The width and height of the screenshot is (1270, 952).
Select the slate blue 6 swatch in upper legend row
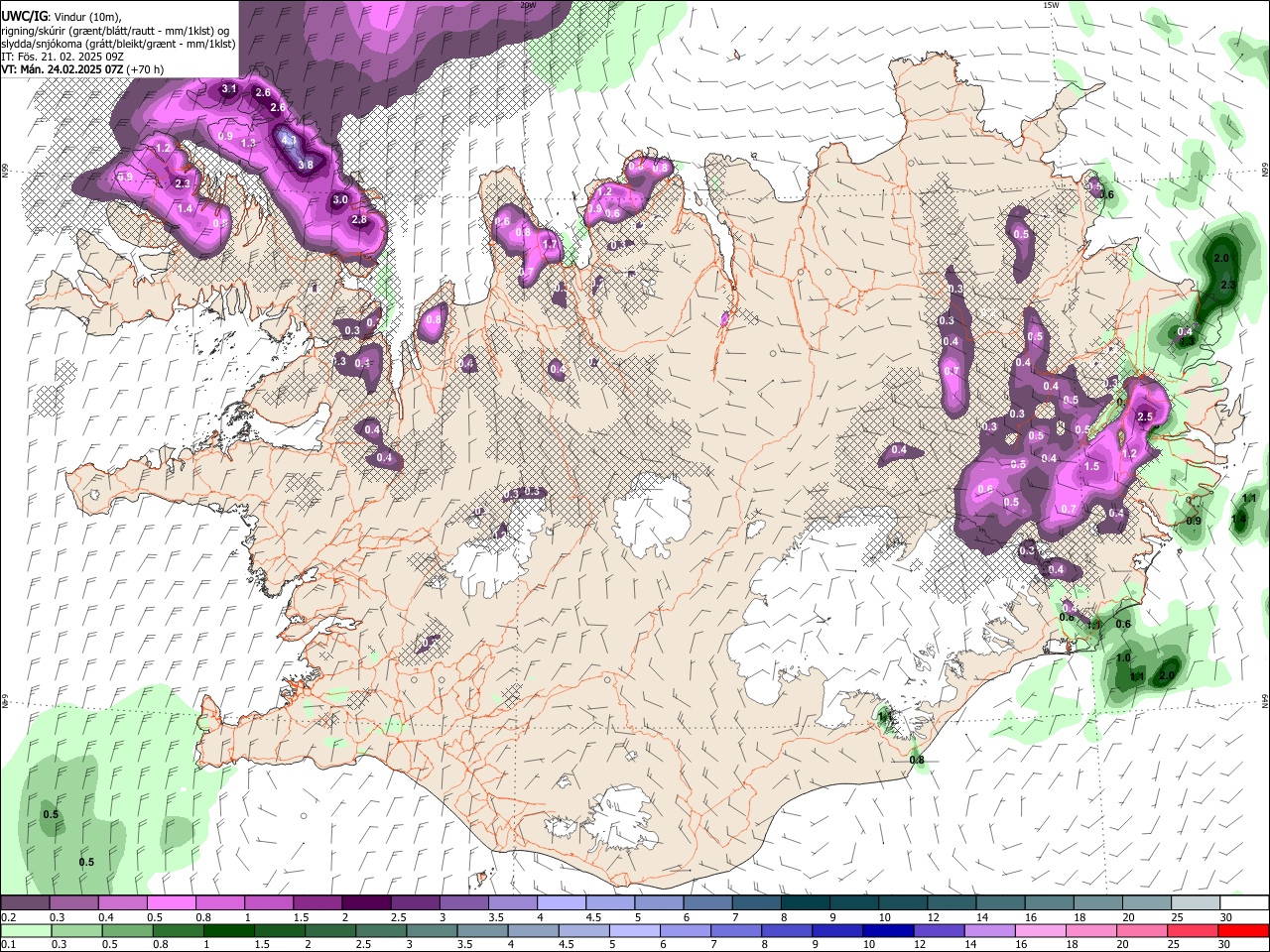pos(707,902)
